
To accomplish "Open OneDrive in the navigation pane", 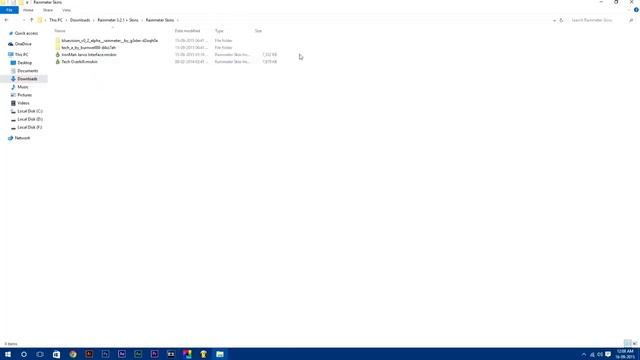I will [23, 44].
